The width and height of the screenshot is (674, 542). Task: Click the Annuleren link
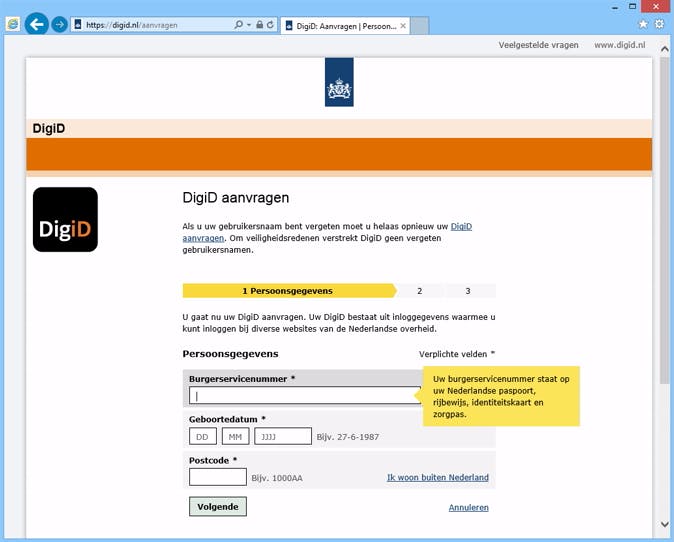[x=469, y=508]
